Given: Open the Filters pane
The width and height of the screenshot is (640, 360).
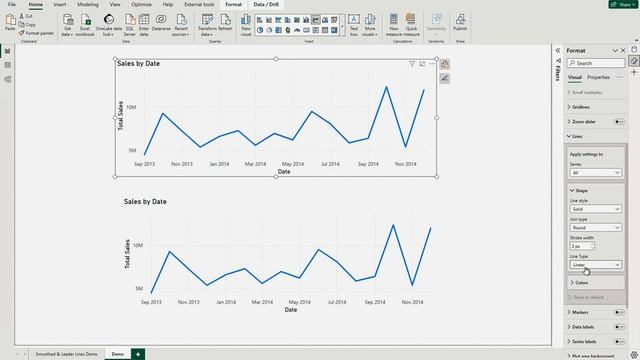Looking at the screenshot, I should click(558, 70).
